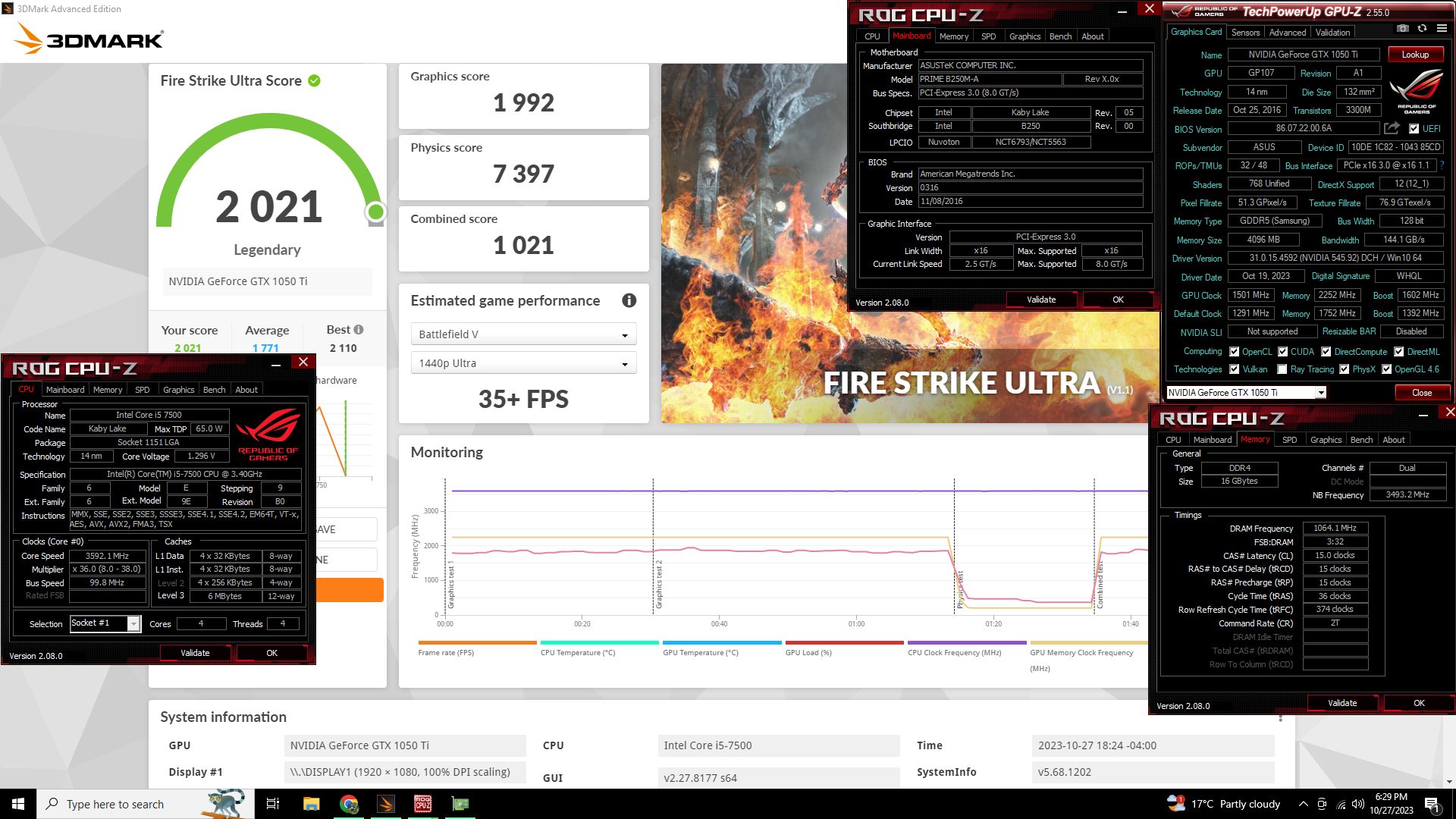Click the info icon next to Best score
This screenshot has width=1456, height=819.
[359, 330]
